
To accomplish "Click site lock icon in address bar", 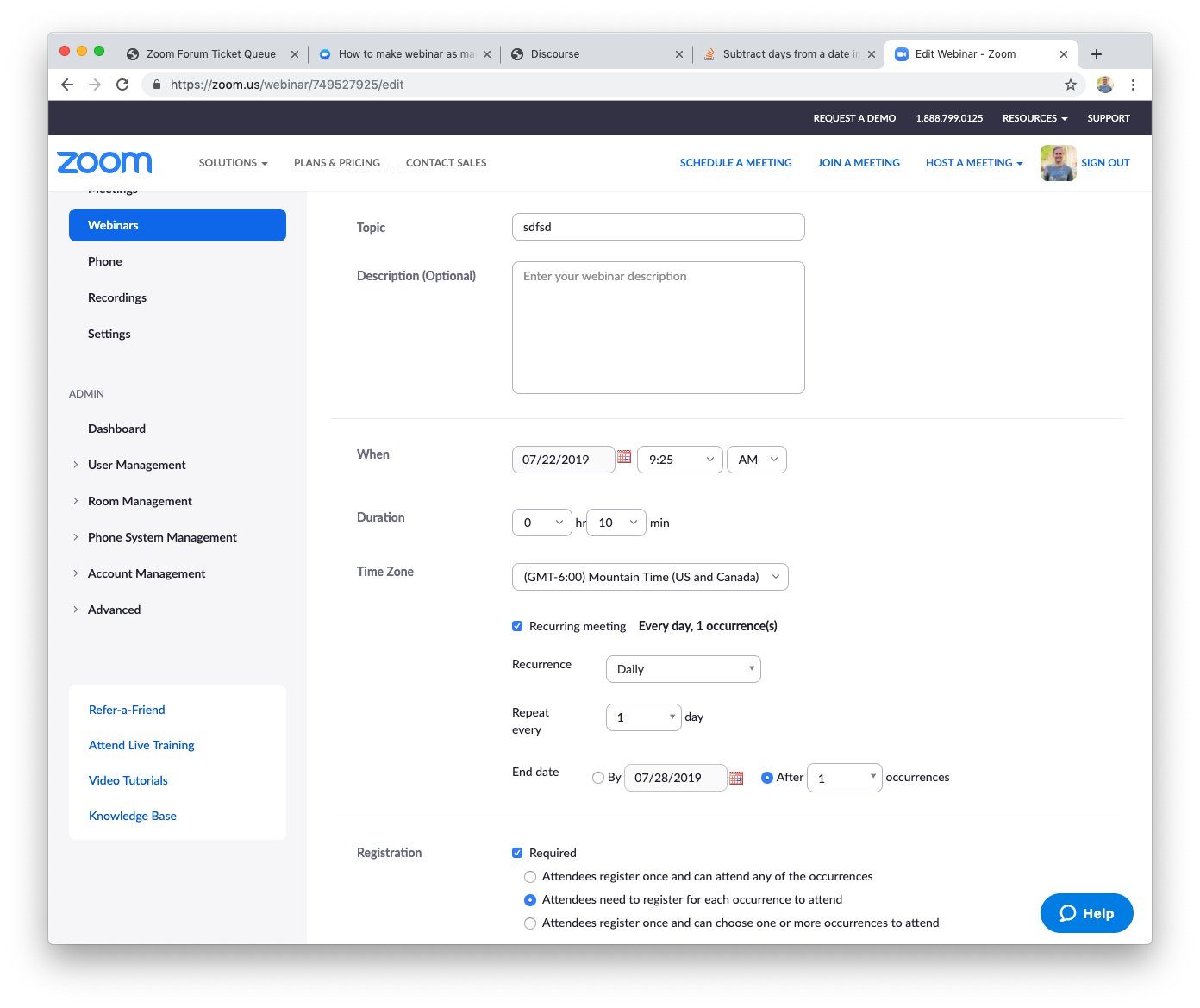I will pos(157,85).
